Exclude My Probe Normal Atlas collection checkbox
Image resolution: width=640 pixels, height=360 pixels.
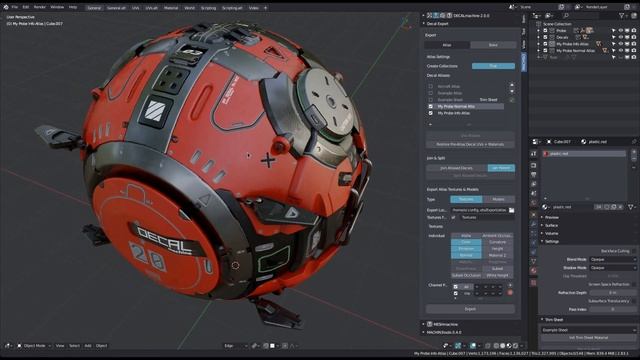click(545, 51)
